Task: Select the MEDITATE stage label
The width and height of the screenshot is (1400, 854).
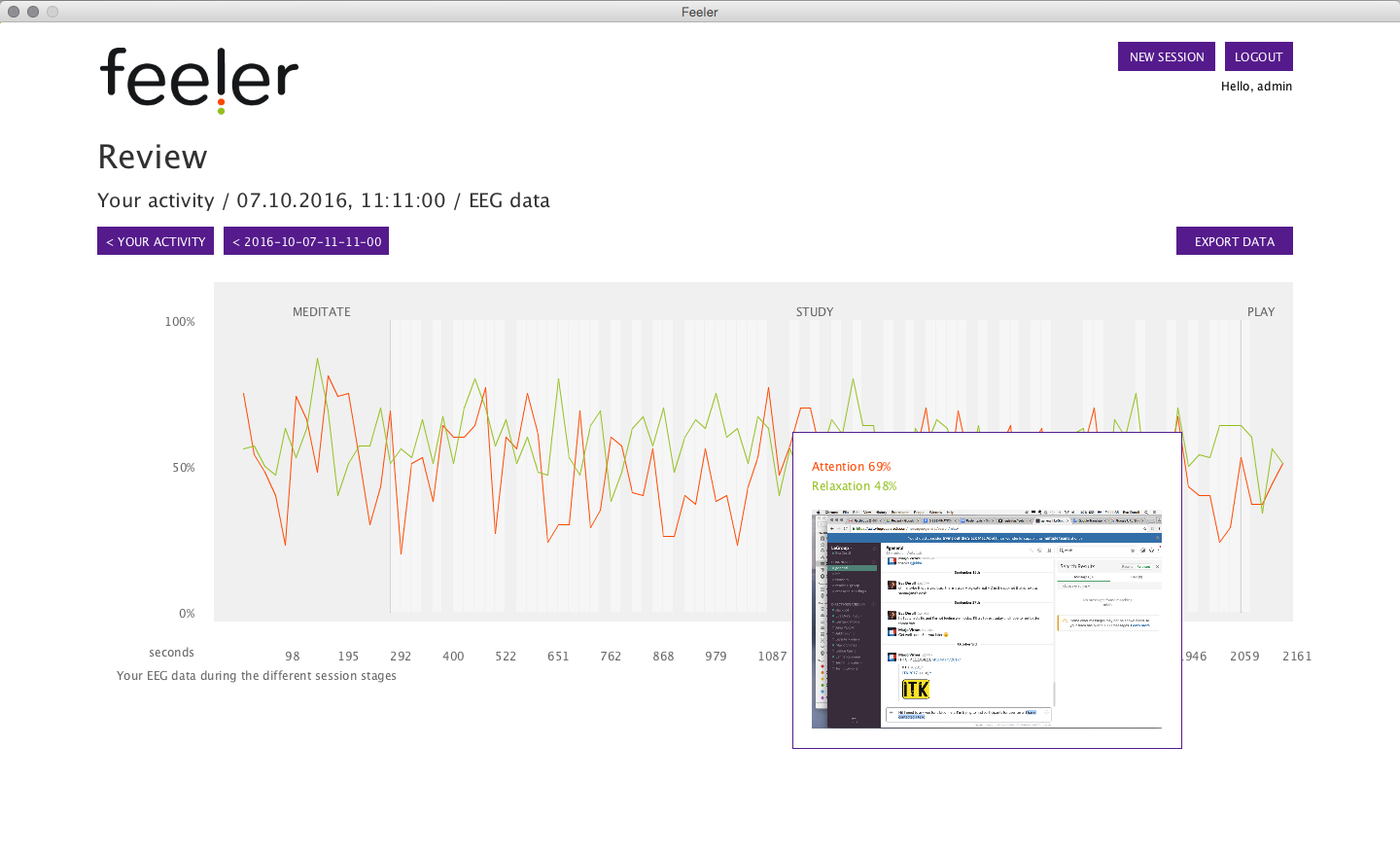Action: click(x=322, y=312)
